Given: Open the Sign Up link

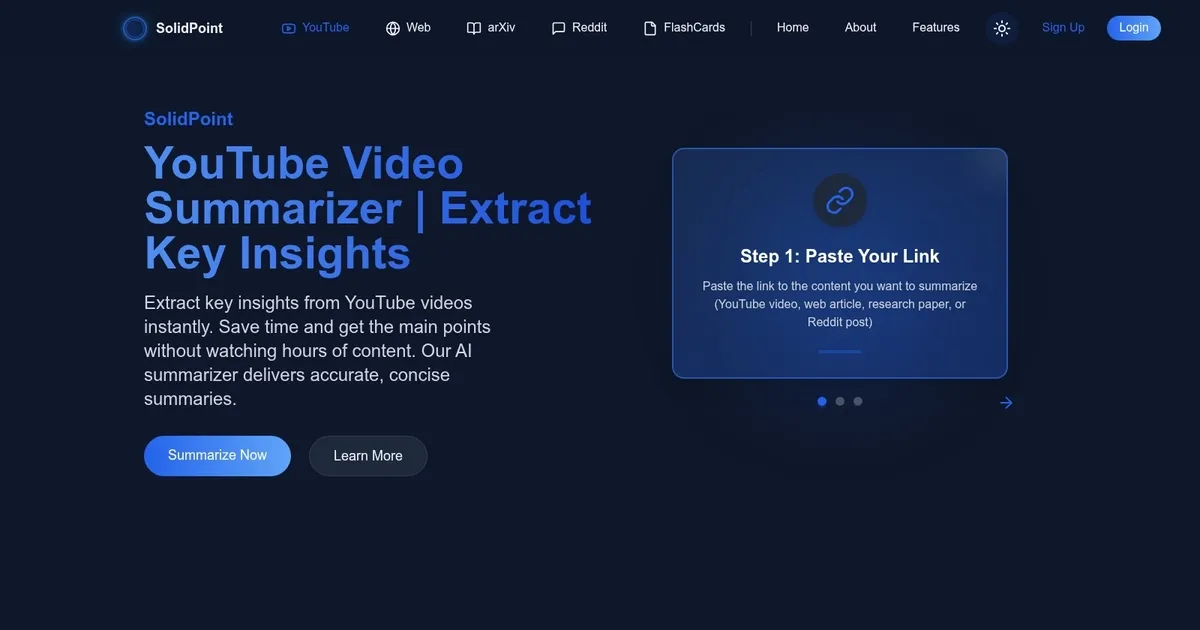Looking at the screenshot, I should coord(1063,28).
